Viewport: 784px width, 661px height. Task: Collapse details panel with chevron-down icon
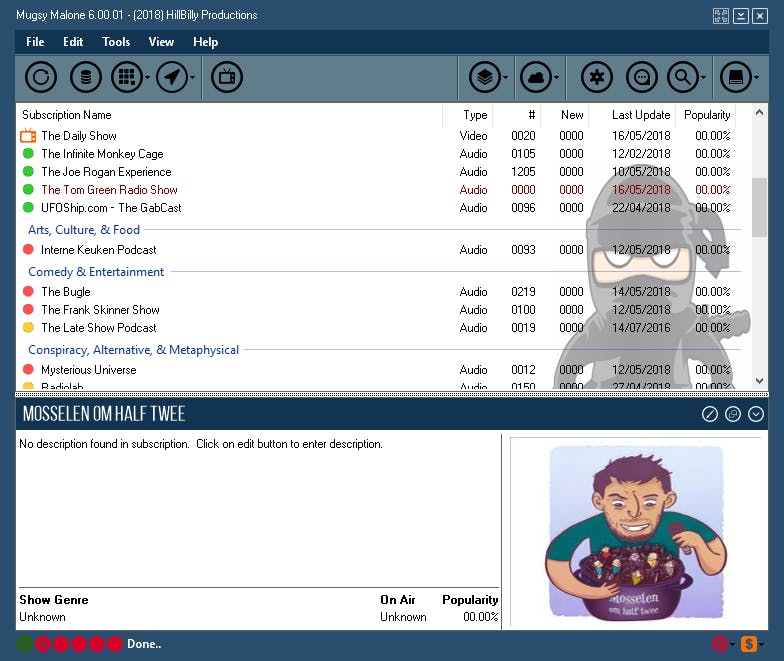pyautogui.click(x=756, y=414)
